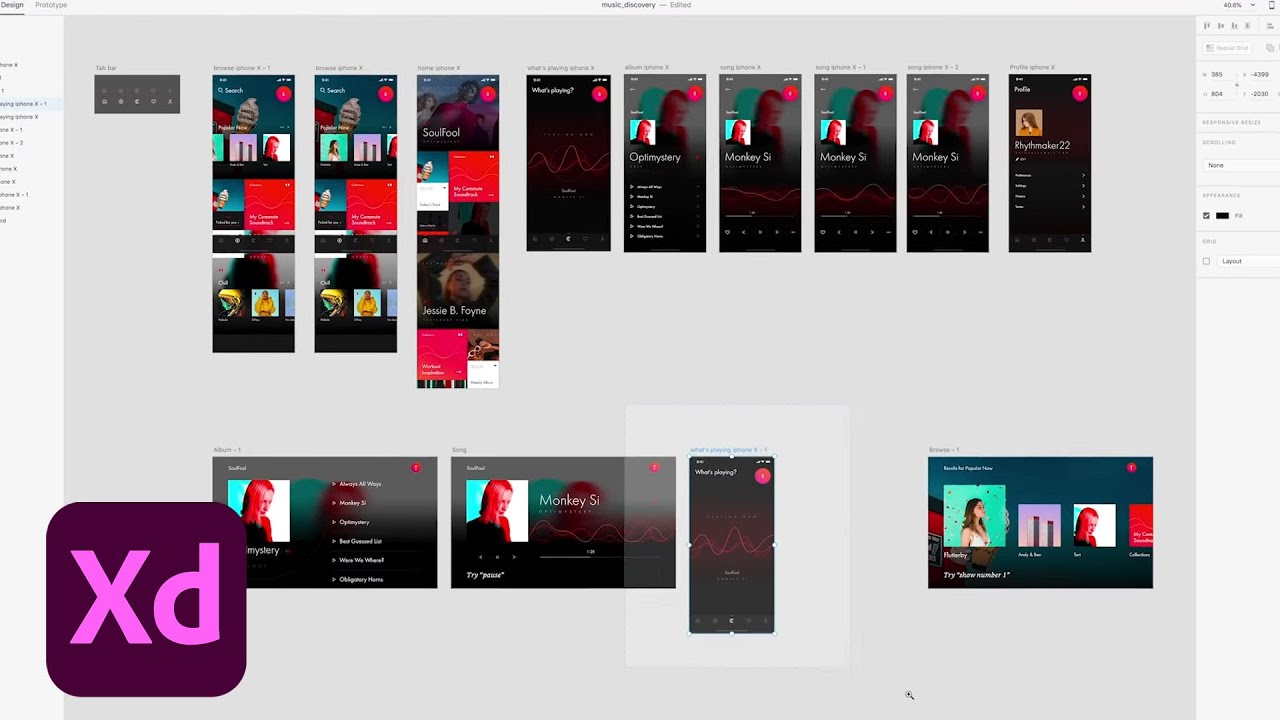Click the profile icon in Tab bar artboard
Screen dimensions: 1280x720
click(169, 101)
